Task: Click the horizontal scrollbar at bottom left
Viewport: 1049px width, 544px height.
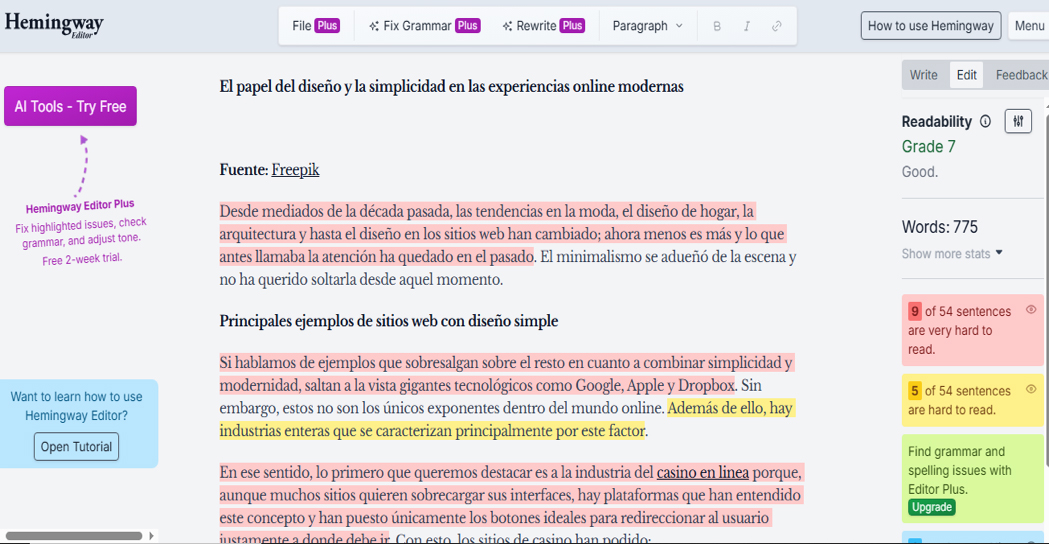Action: 75,536
